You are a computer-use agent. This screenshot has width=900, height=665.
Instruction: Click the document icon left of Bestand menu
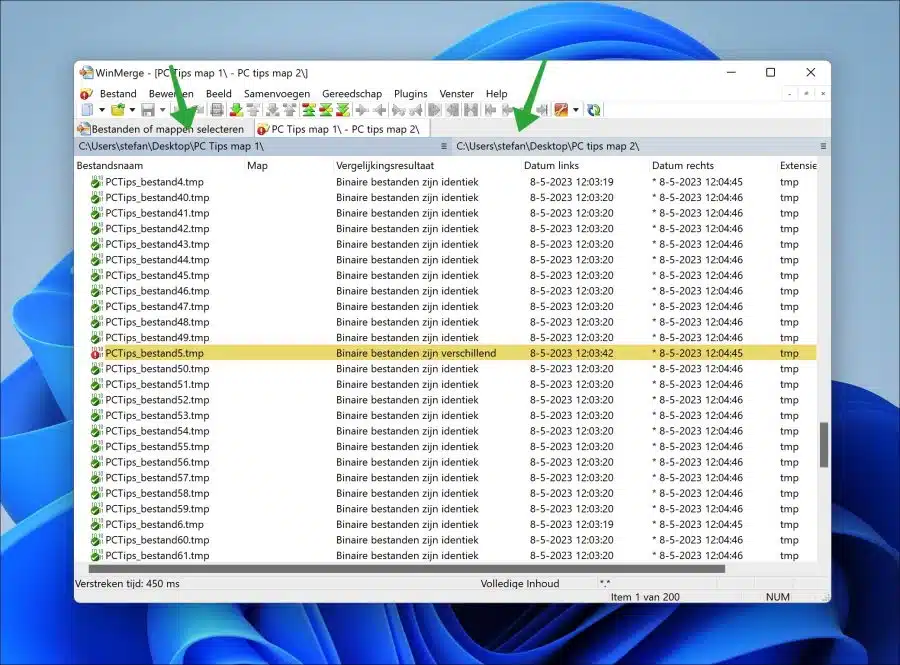86,94
